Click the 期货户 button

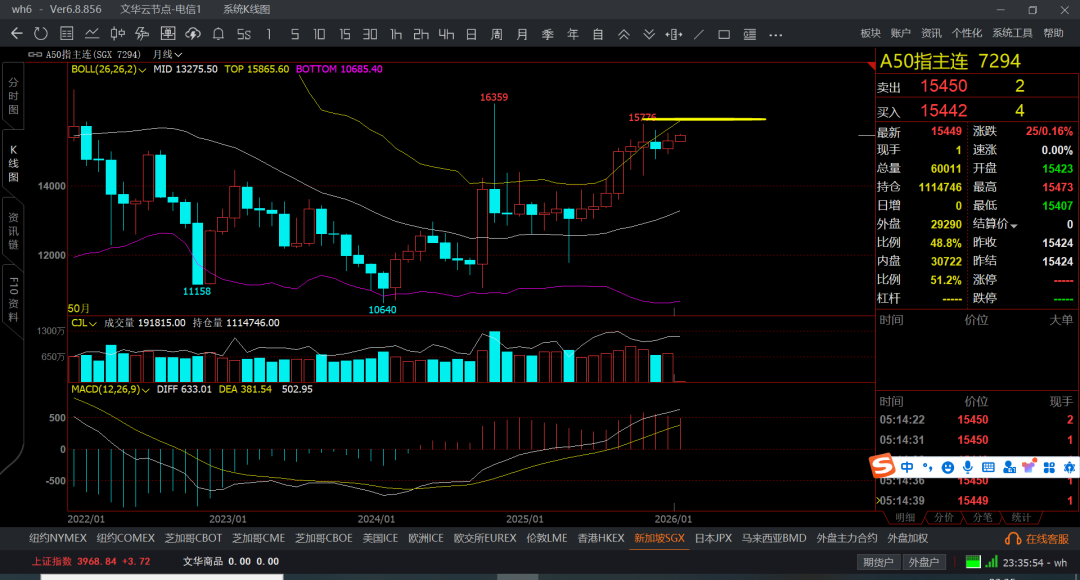pos(878,562)
